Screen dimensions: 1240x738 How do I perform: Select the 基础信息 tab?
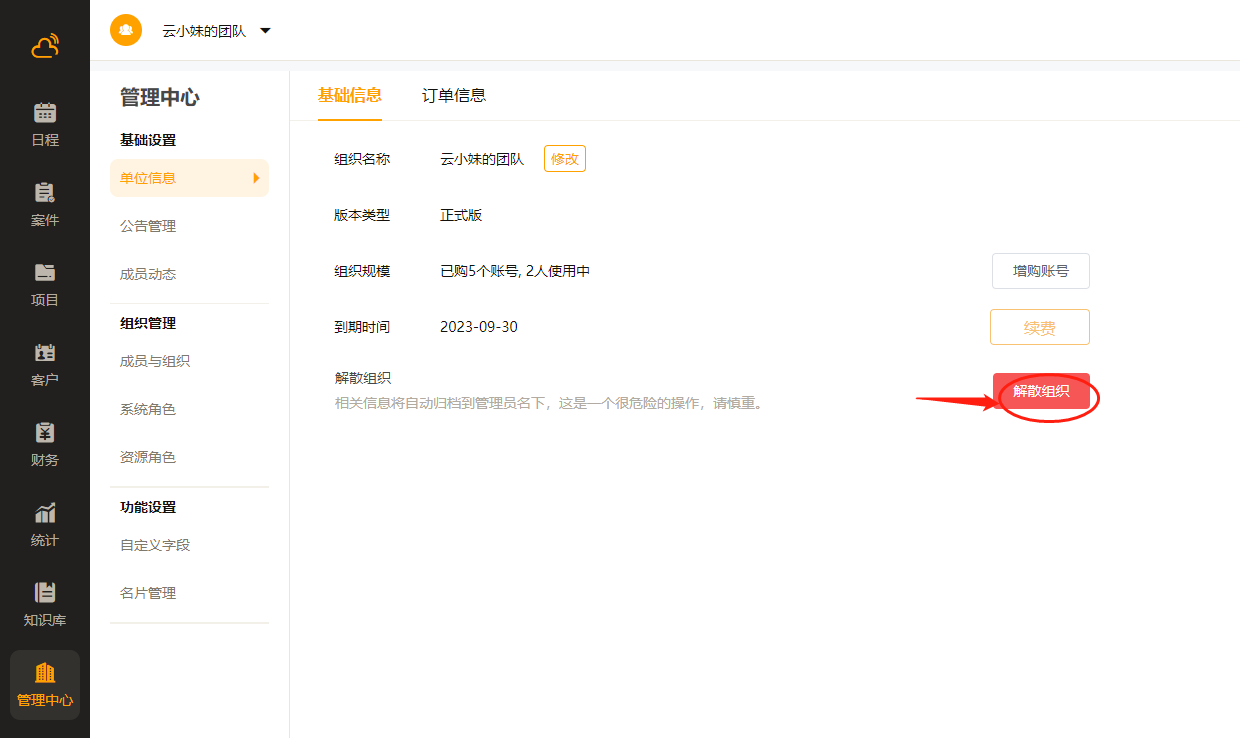coord(349,96)
